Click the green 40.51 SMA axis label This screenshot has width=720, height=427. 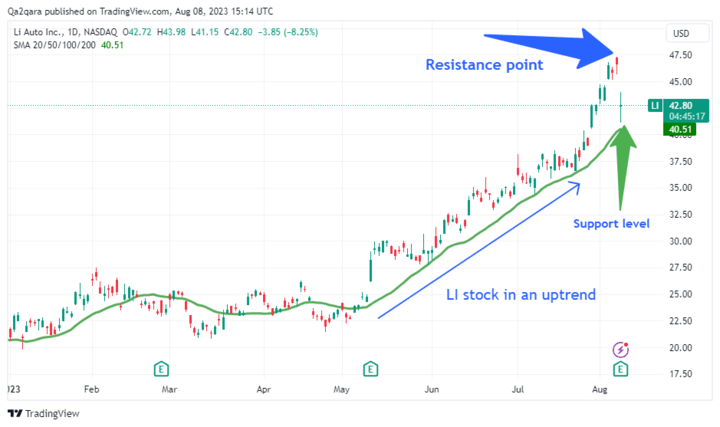pos(680,129)
